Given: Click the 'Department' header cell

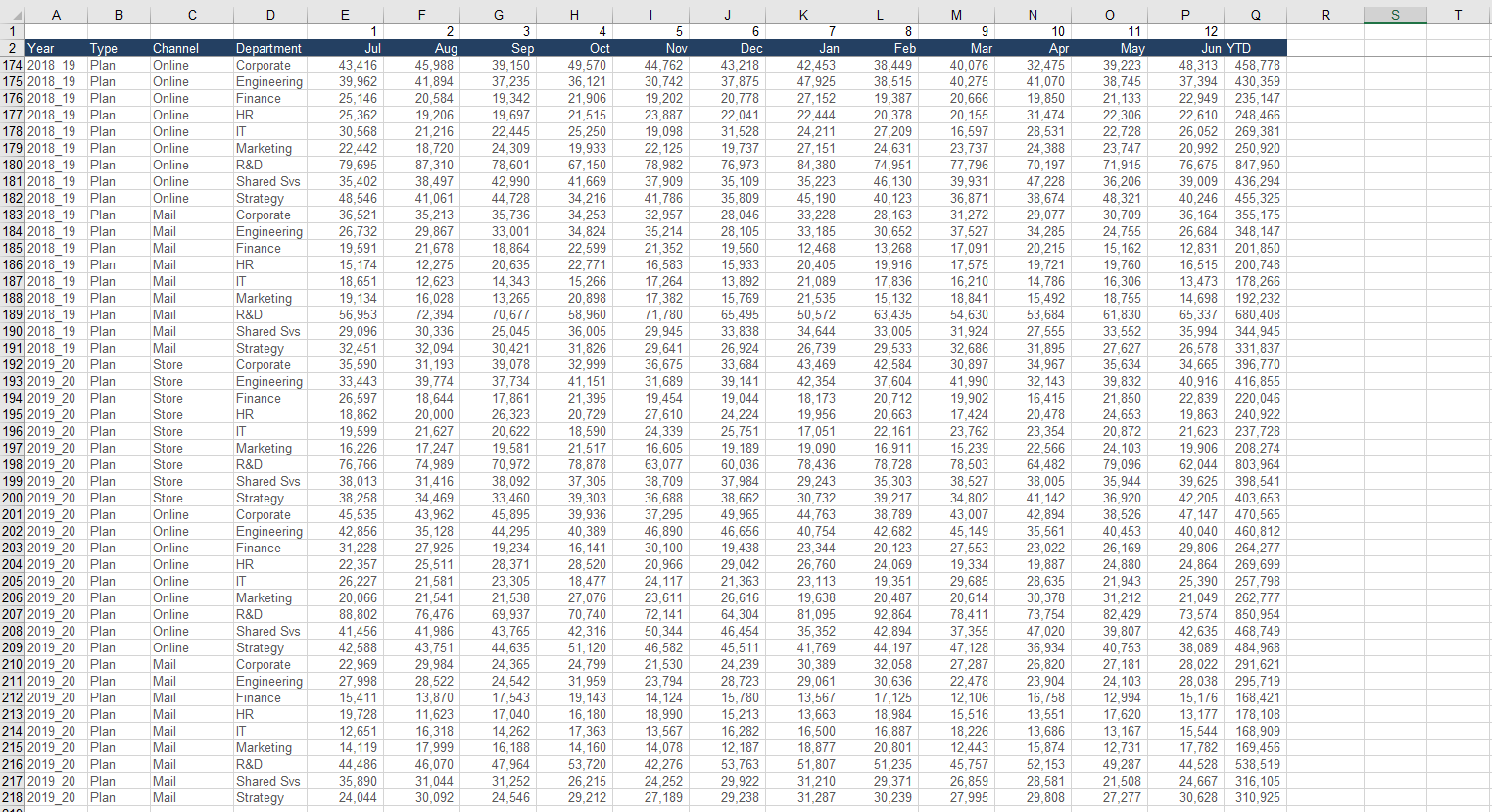Looking at the screenshot, I should coord(270,48).
